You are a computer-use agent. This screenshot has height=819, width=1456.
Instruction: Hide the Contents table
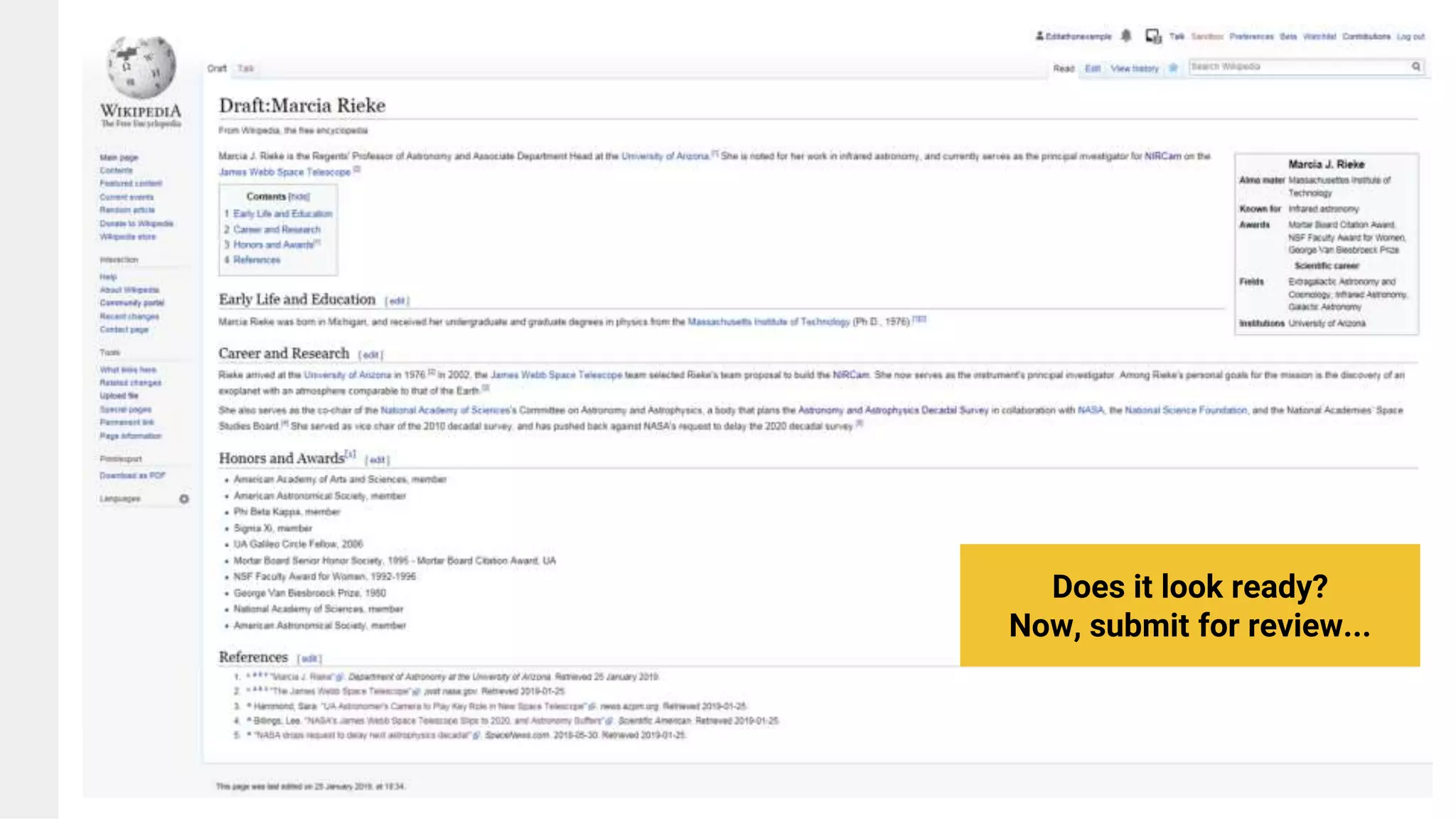[x=299, y=197]
